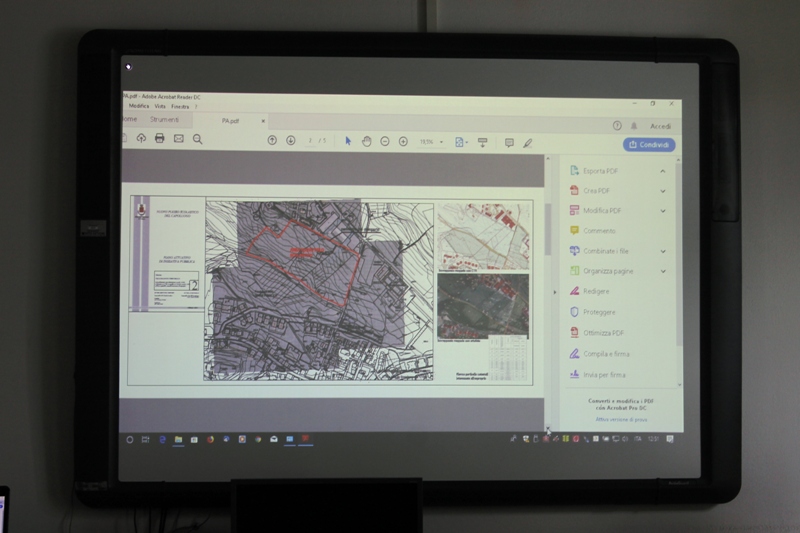Open the Modifica menu
800x533 pixels.
coord(139,106)
